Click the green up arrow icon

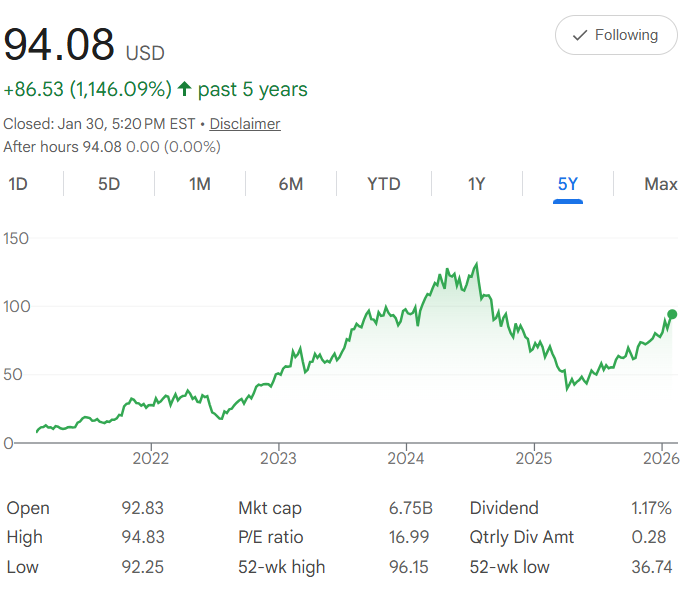click(184, 89)
